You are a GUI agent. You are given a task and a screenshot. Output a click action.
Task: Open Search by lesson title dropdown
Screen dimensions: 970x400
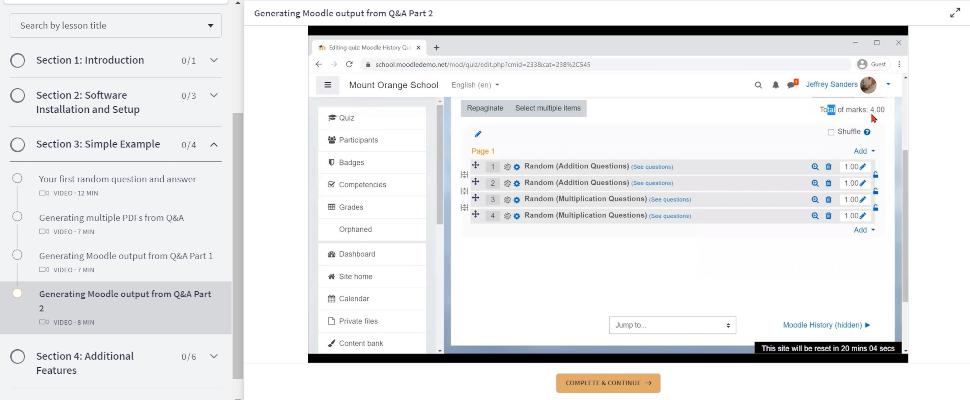tap(116, 25)
